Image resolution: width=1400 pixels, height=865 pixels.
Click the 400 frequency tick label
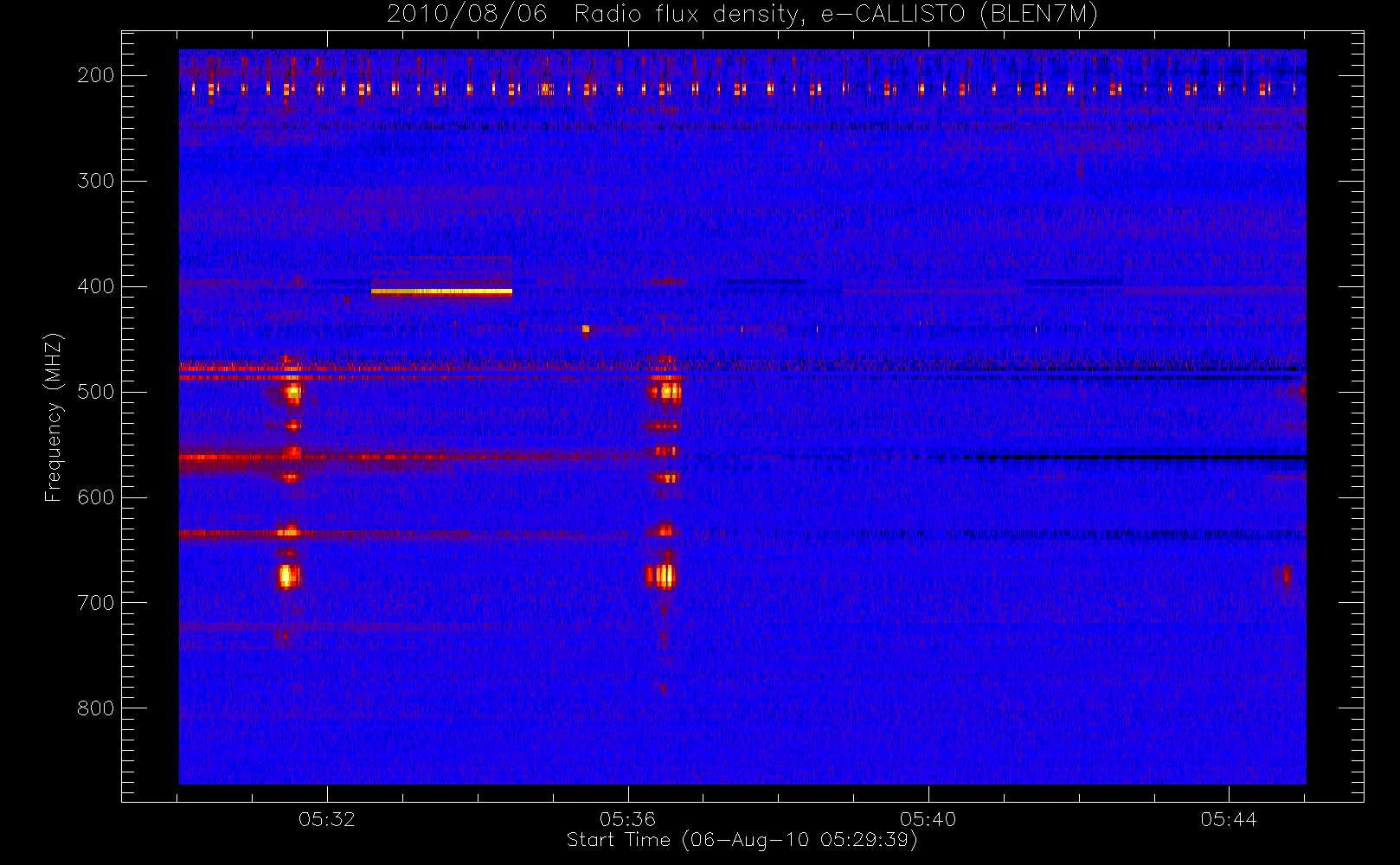[x=96, y=286]
